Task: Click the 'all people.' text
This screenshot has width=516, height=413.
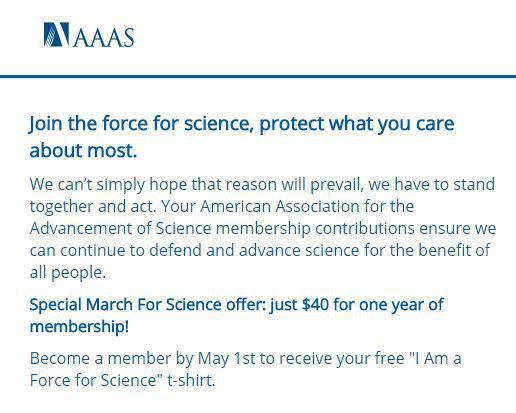Action: [x=68, y=273]
